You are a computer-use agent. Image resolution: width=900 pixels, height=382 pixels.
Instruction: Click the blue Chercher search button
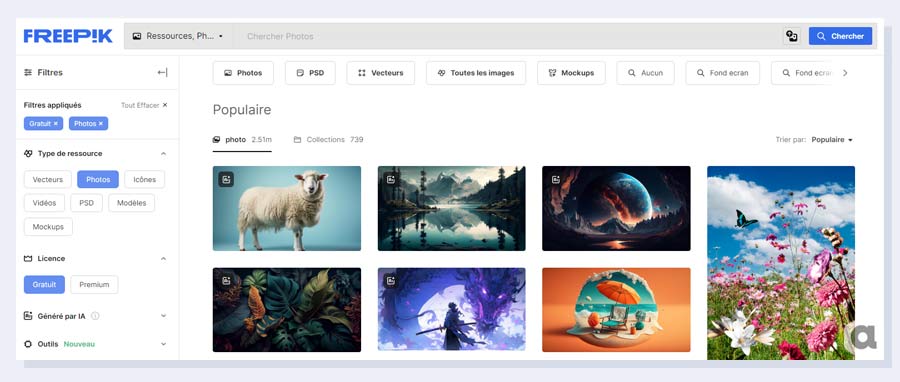[840, 36]
